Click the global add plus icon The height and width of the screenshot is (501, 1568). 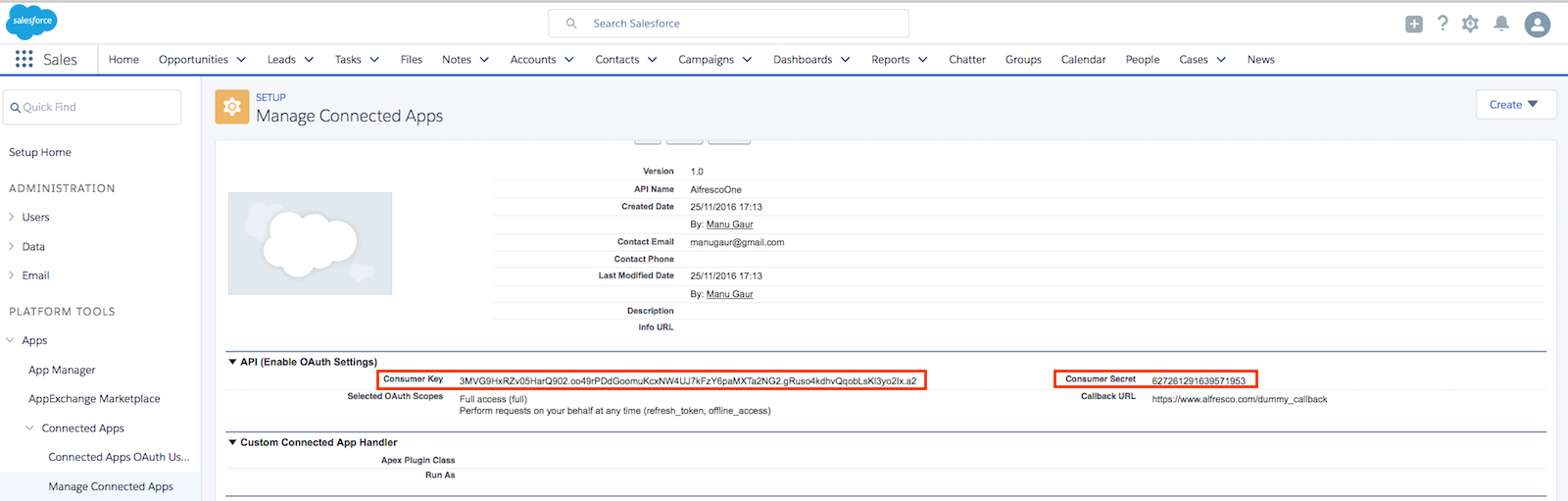(1413, 25)
